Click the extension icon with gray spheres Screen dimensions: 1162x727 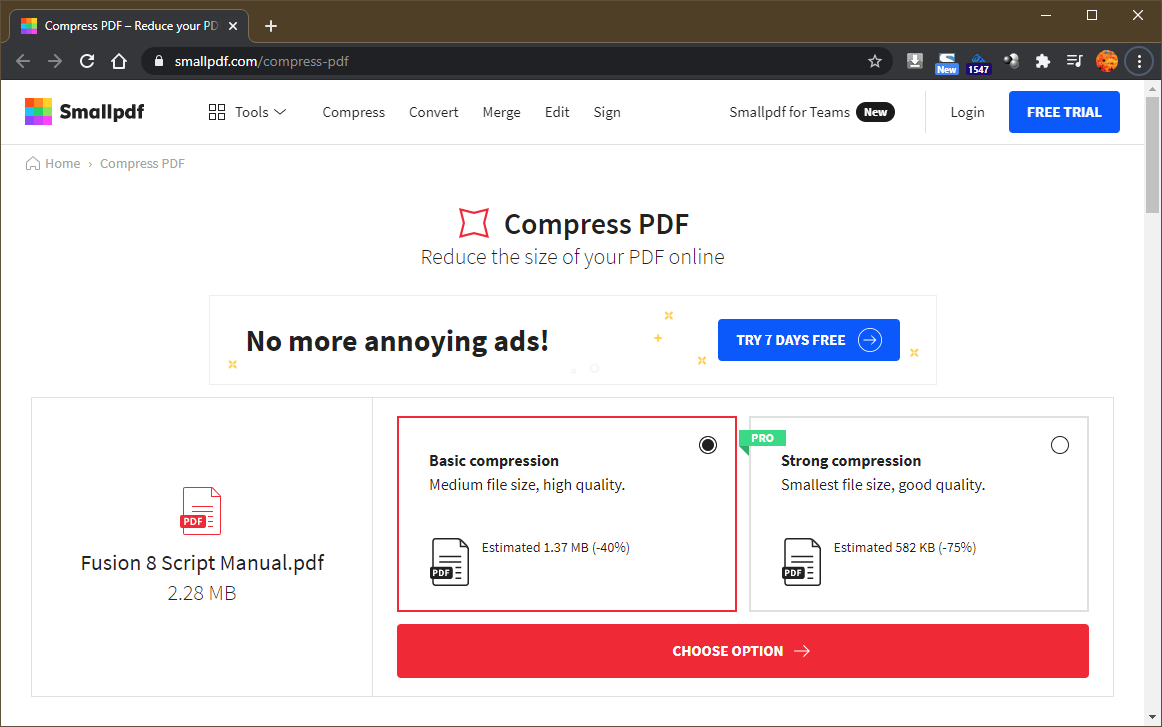coord(1011,62)
